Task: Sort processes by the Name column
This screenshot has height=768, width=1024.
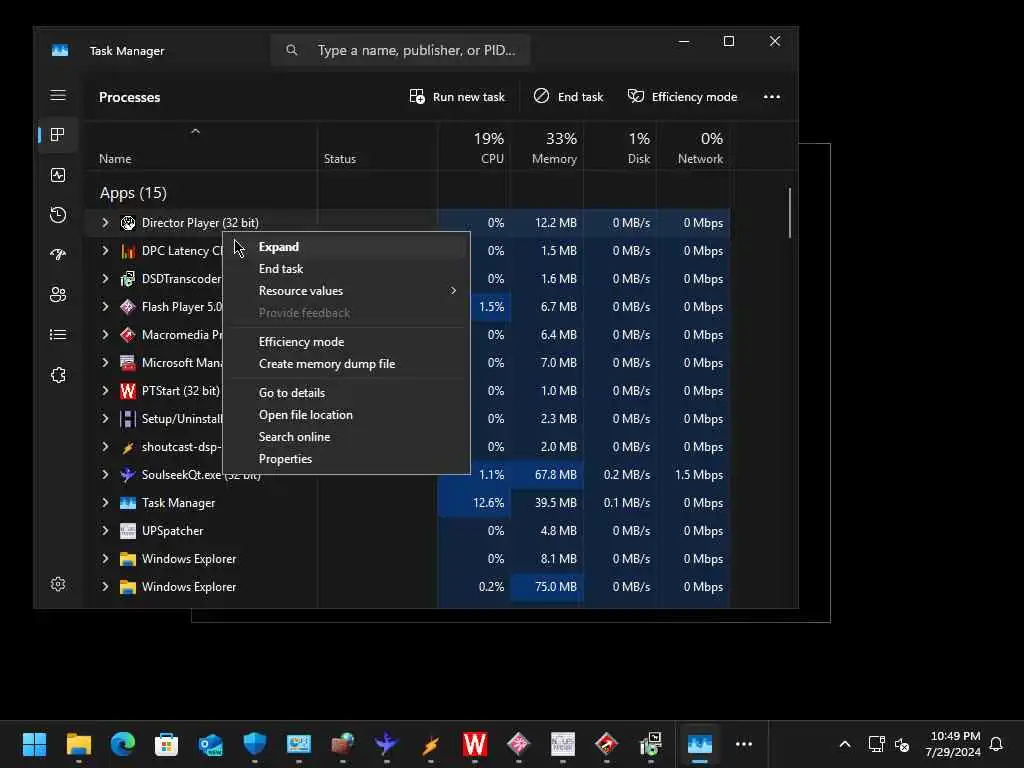Action: coord(201,147)
